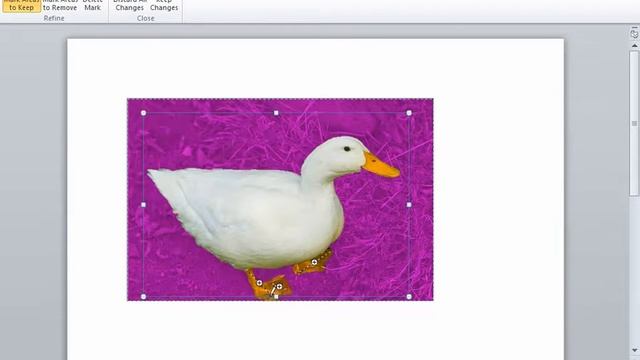Click Keep Changes to apply removal
Screen dimensions: 640x360
coord(164,6)
